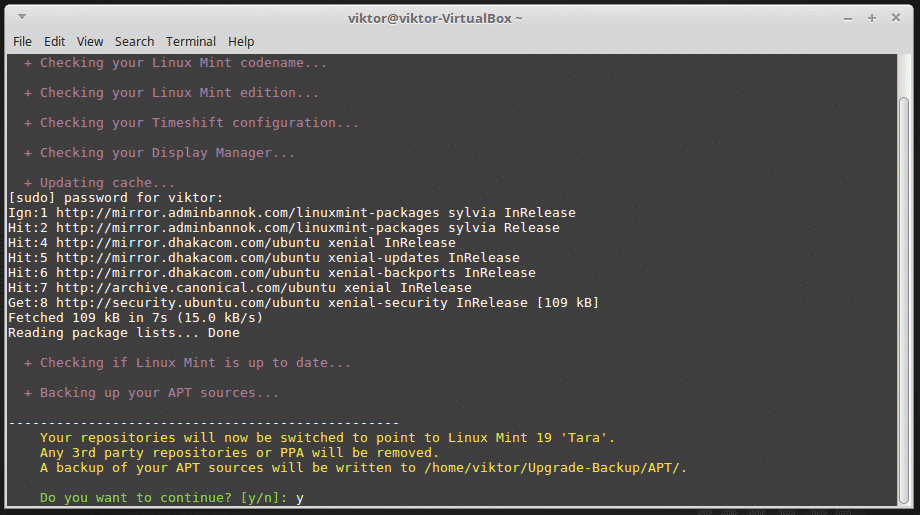Click the Hit:2 adminbannok sylvia Release line
The width and height of the screenshot is (920, 515).
284,228
